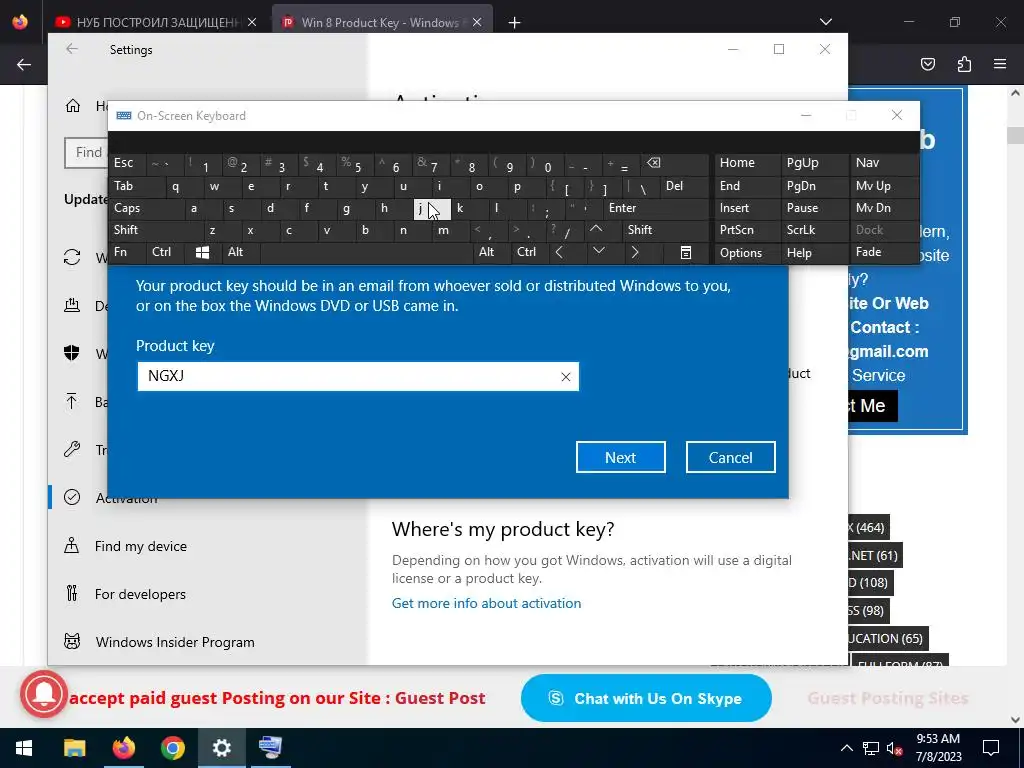Screen dimensions: 1024x768
Task: Click the Windows Insider Program icon
Action: pos(72,641)
